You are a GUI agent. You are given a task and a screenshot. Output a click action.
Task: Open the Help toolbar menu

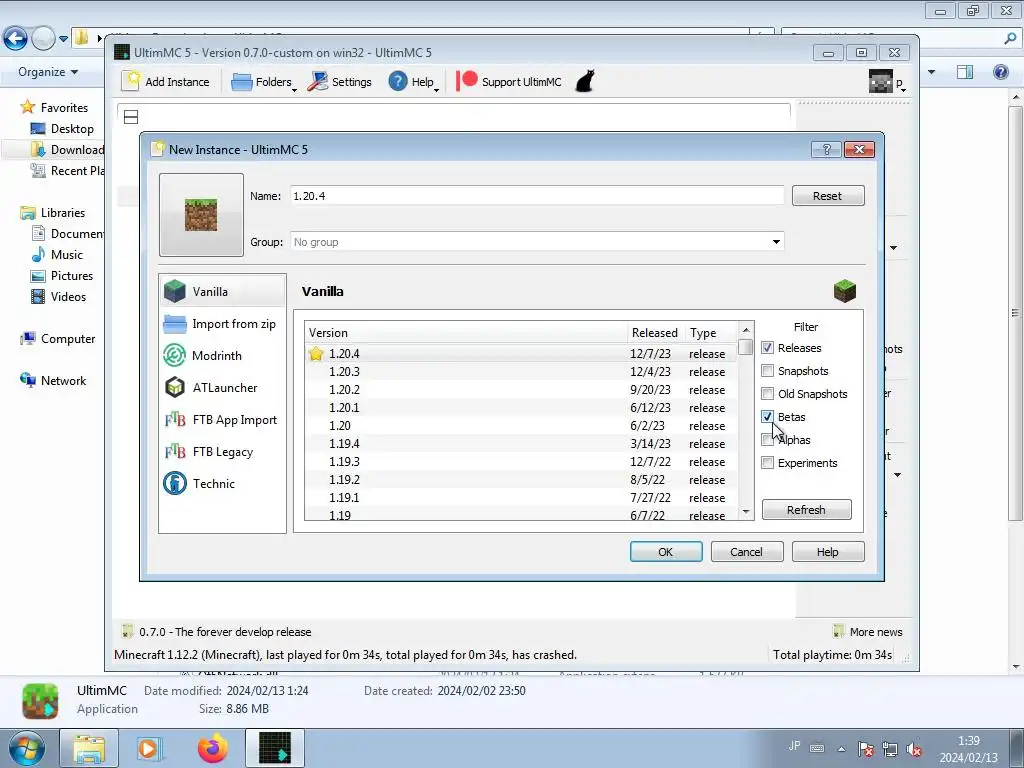click(x=413, y=82)
